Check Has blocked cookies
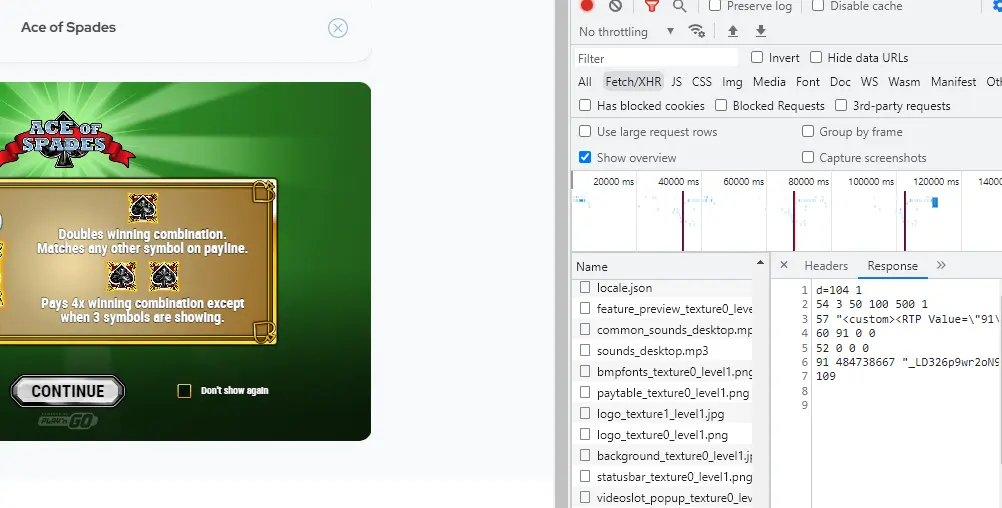Viewport: 1002px width, 508px height. [x=585, y=105]
